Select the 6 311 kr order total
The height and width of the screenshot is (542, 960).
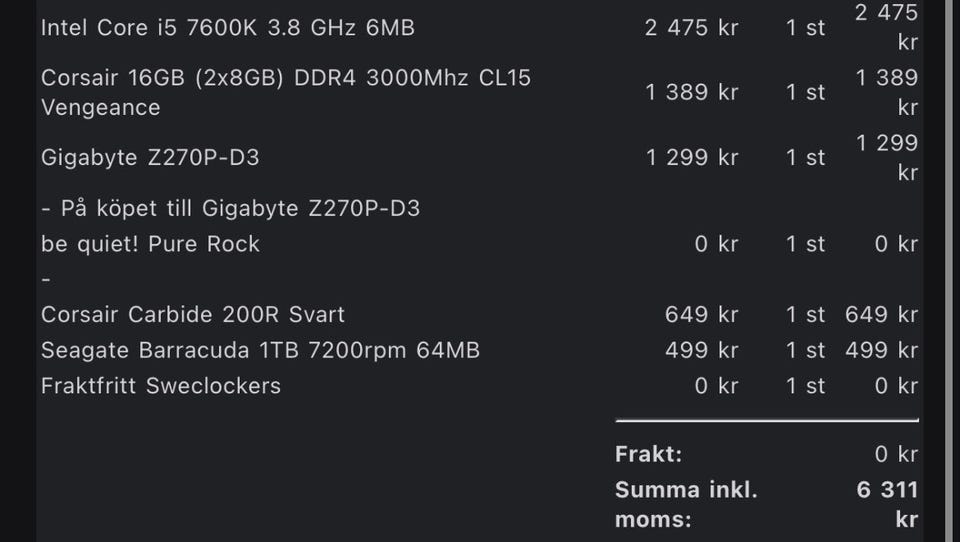[886, 504]
